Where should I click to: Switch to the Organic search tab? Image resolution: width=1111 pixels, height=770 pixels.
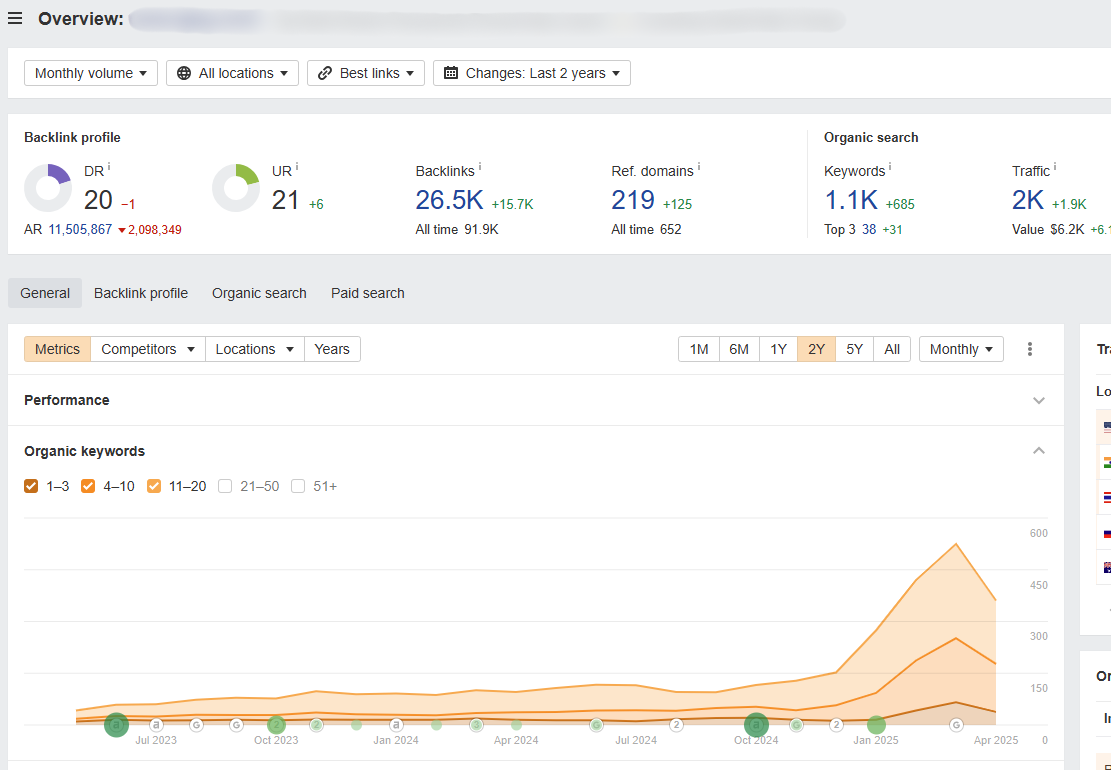(259, 293)
